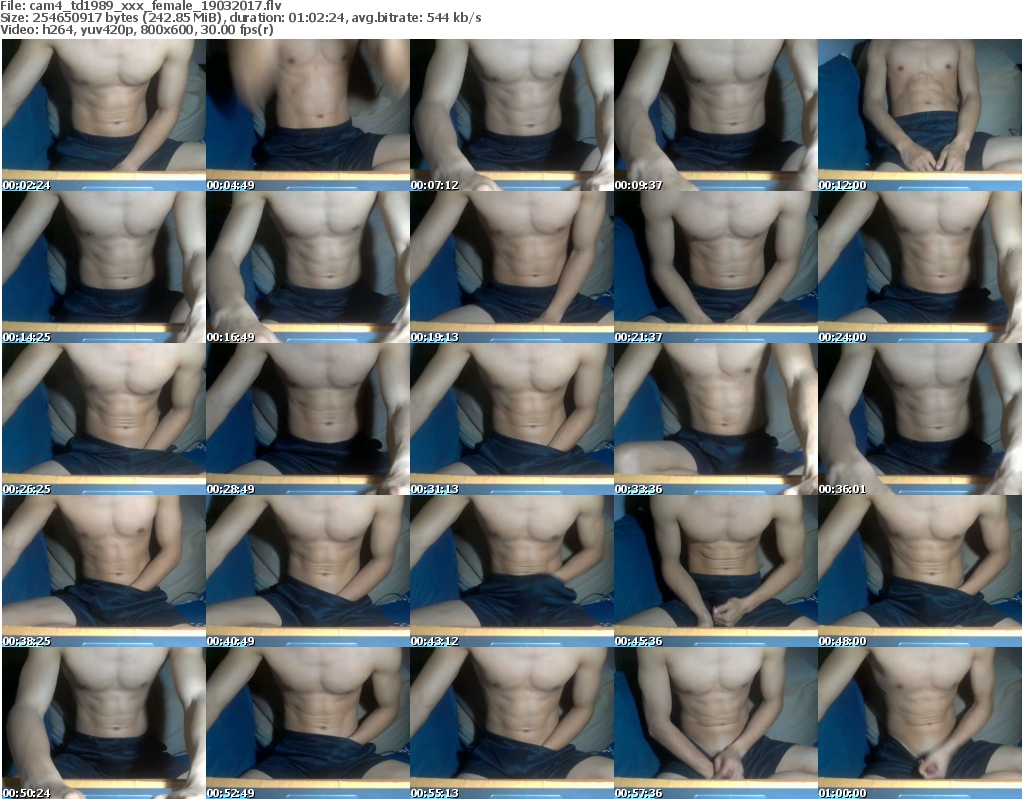Select the frame marked 00:52:49
The image size is (1024, 799).
[308, 723]
